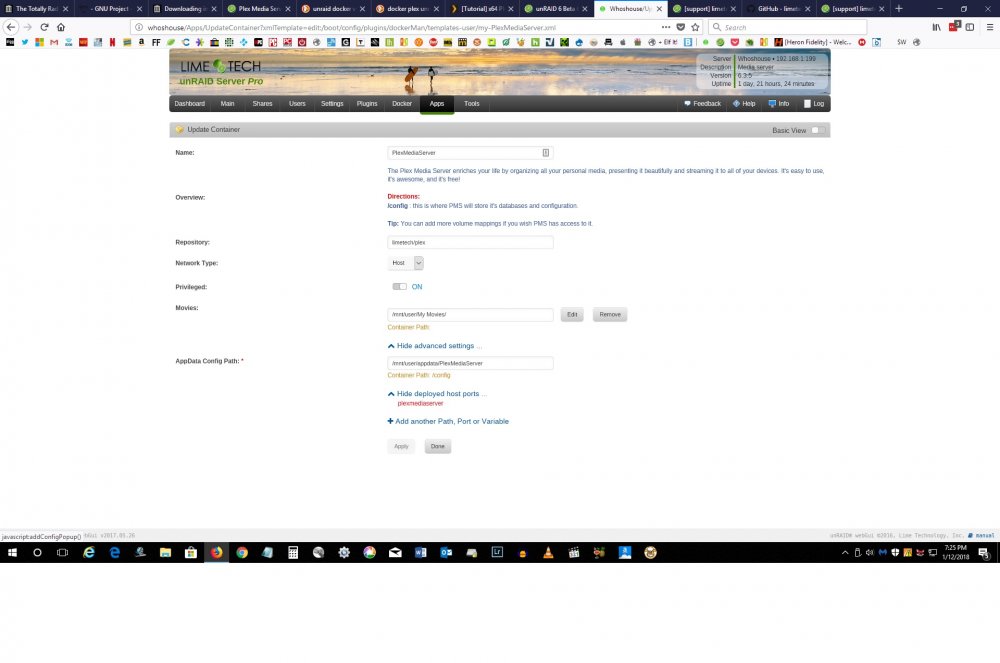
Task: Click the Movies path input field
Action: [471, 315]
